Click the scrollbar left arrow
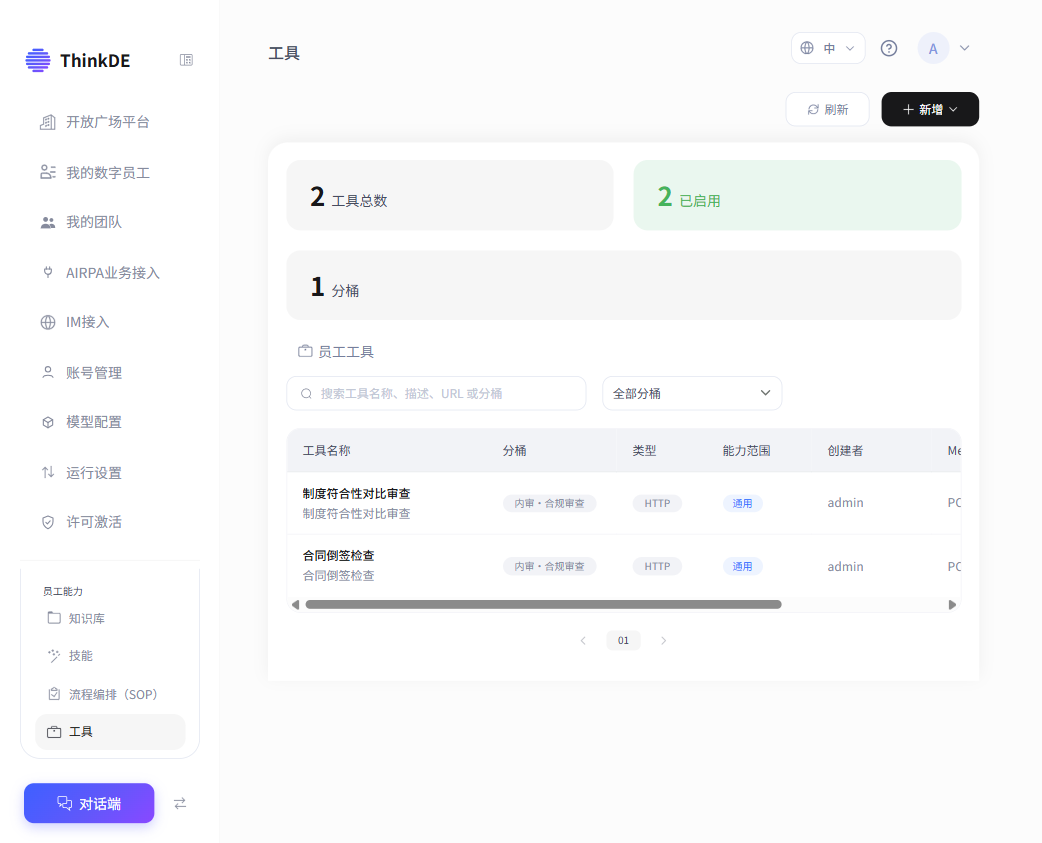 pyautogui.click(x=296, y=605)
